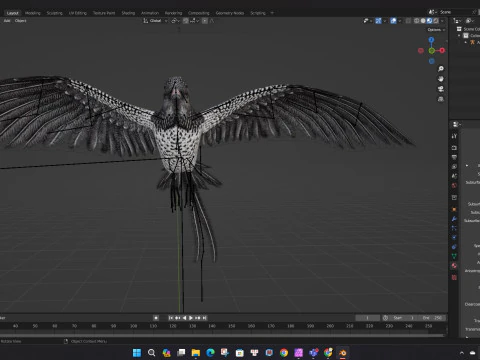480x360 pixels.
Task: Jump to the timeline end frame
Action: tap(205, 318)
